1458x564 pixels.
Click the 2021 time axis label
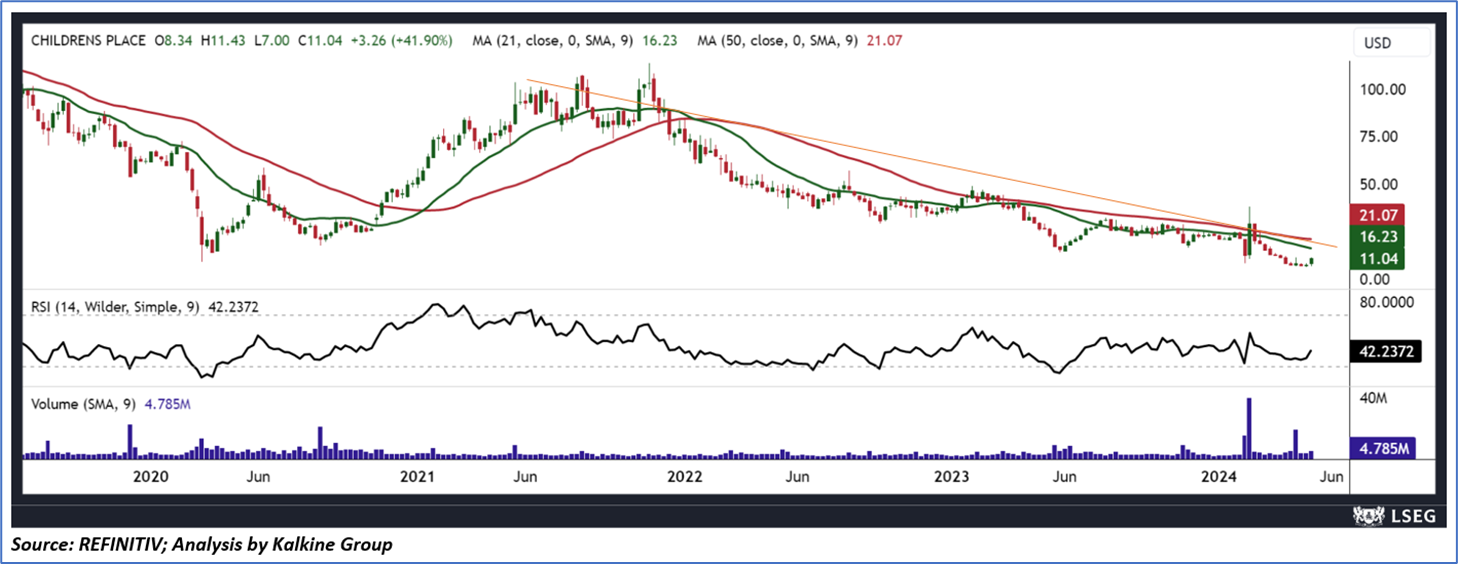[417, 477]
